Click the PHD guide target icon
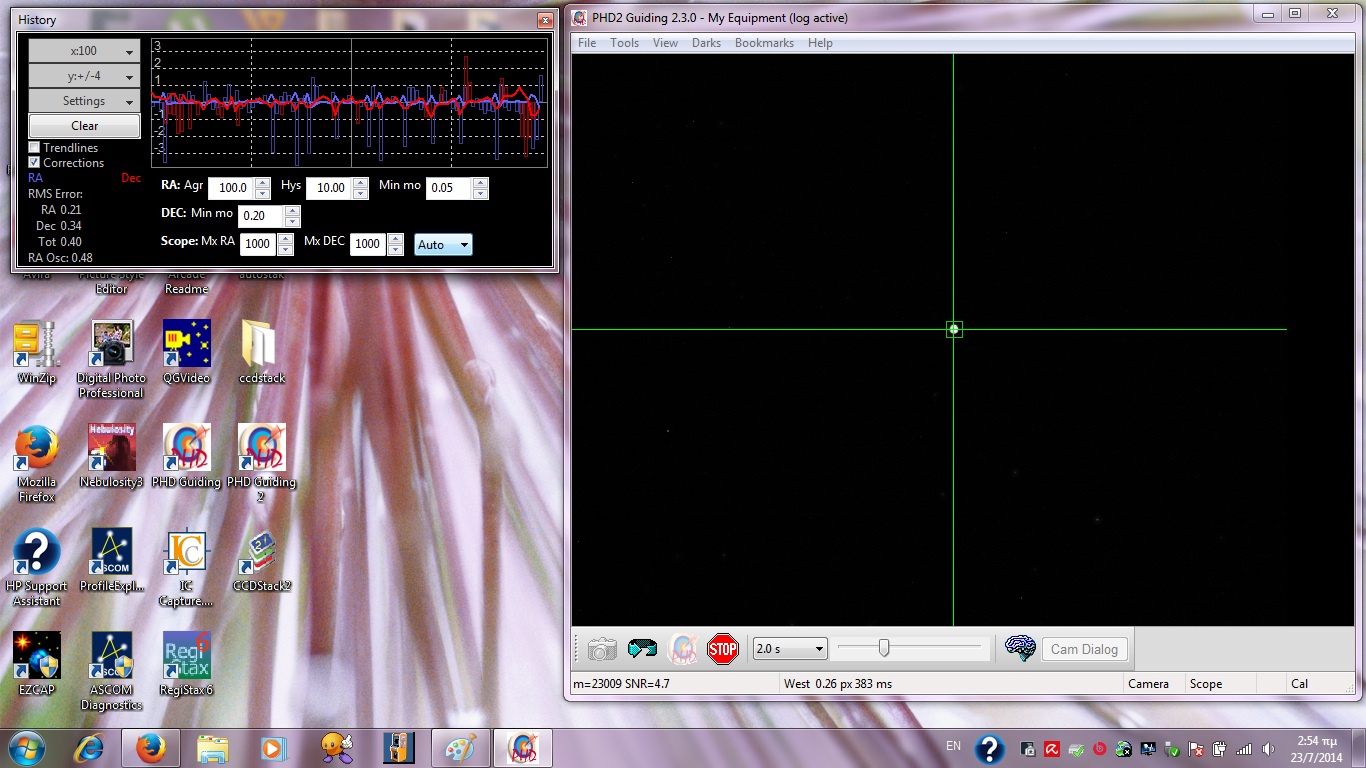This screenshot has height=768, width=1366. pyautogui.click(x=682, y=649)
